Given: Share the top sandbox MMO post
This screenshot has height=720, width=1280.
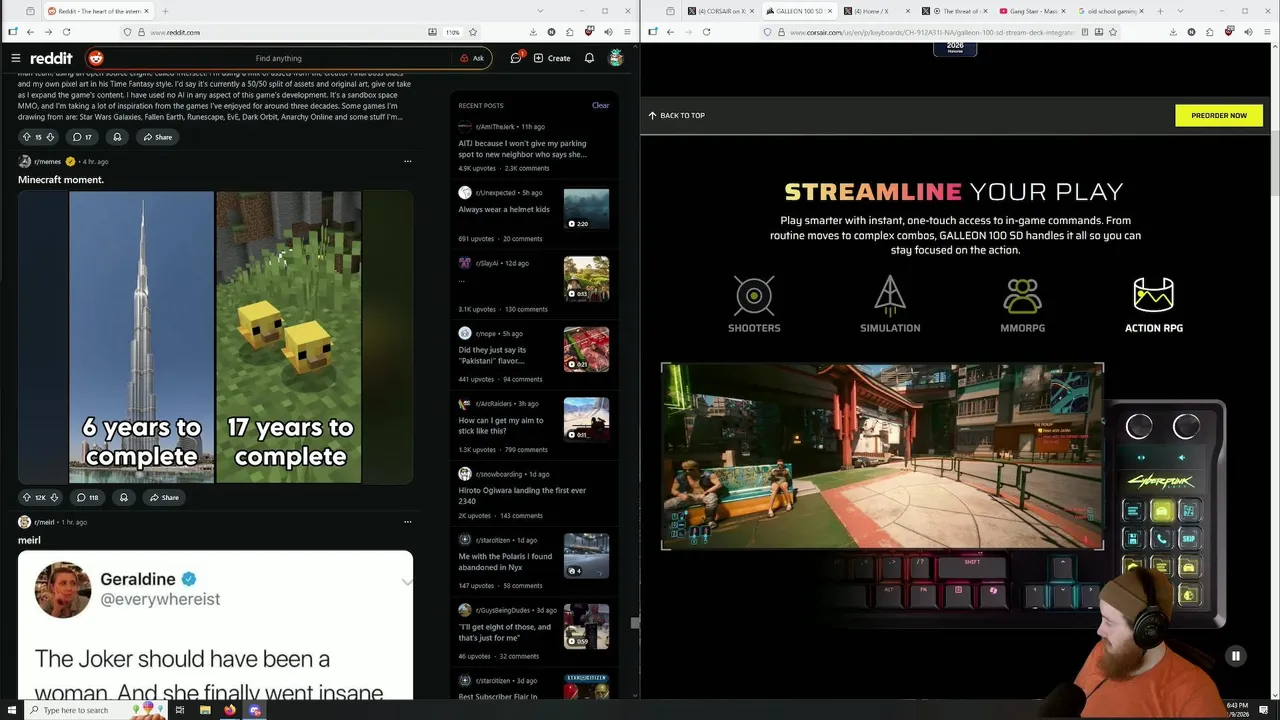Looking at the screenshot, I should (x=157, y=137).
